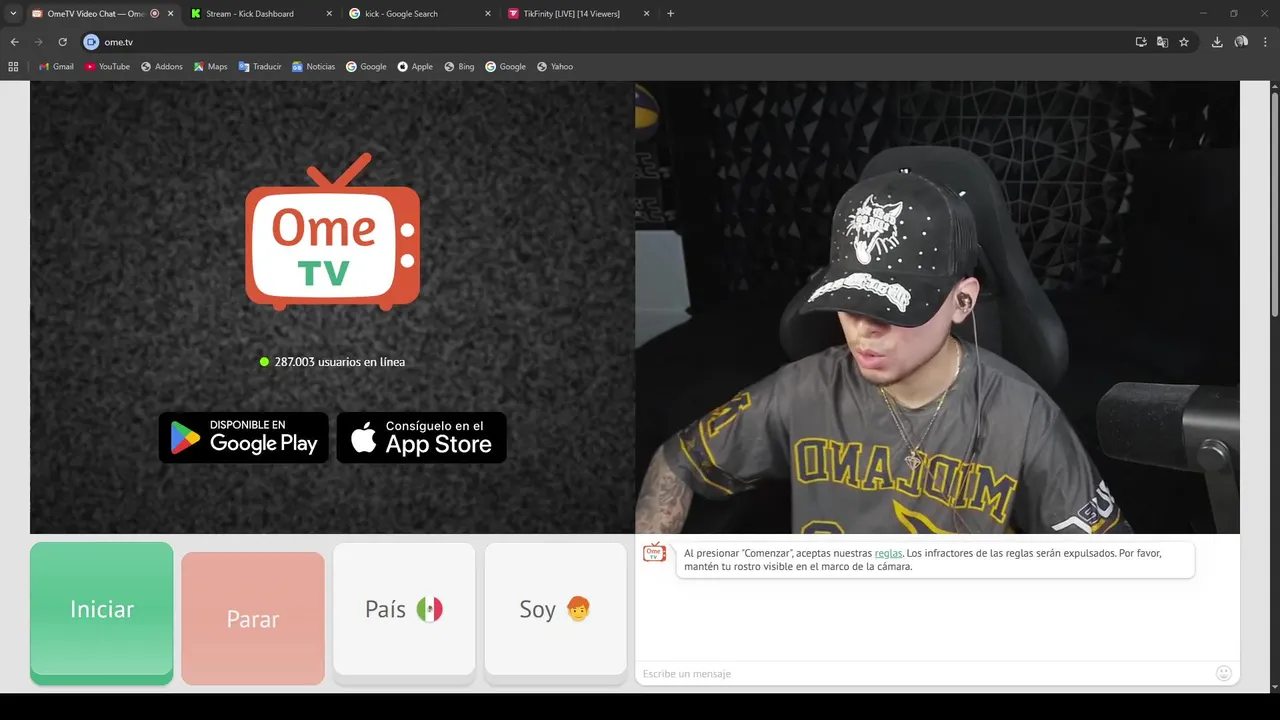
Task: Go forward to the next page
Action: pos(38,42)
